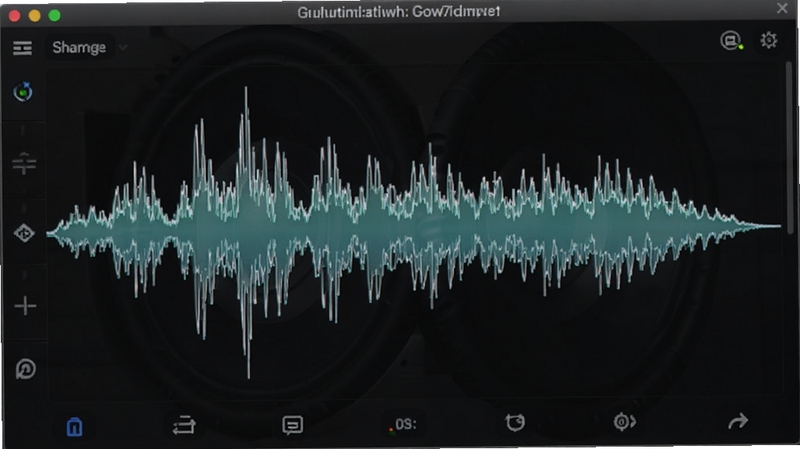Click the timer/alarm icon in bottom bar

515,422
